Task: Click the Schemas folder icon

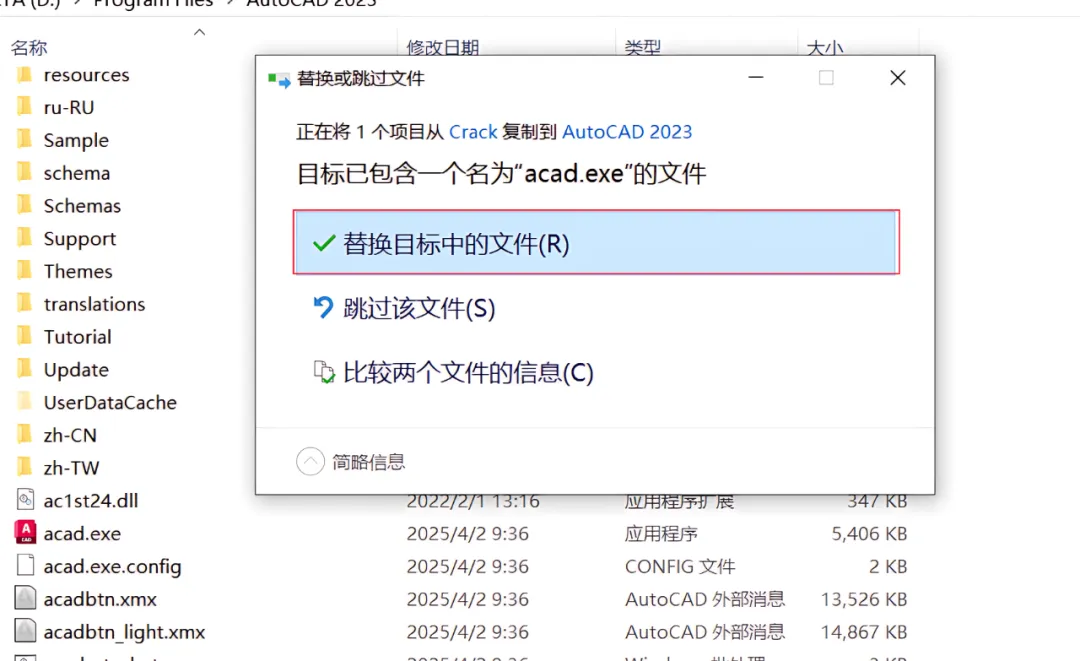Action: (x=24, y=204)
